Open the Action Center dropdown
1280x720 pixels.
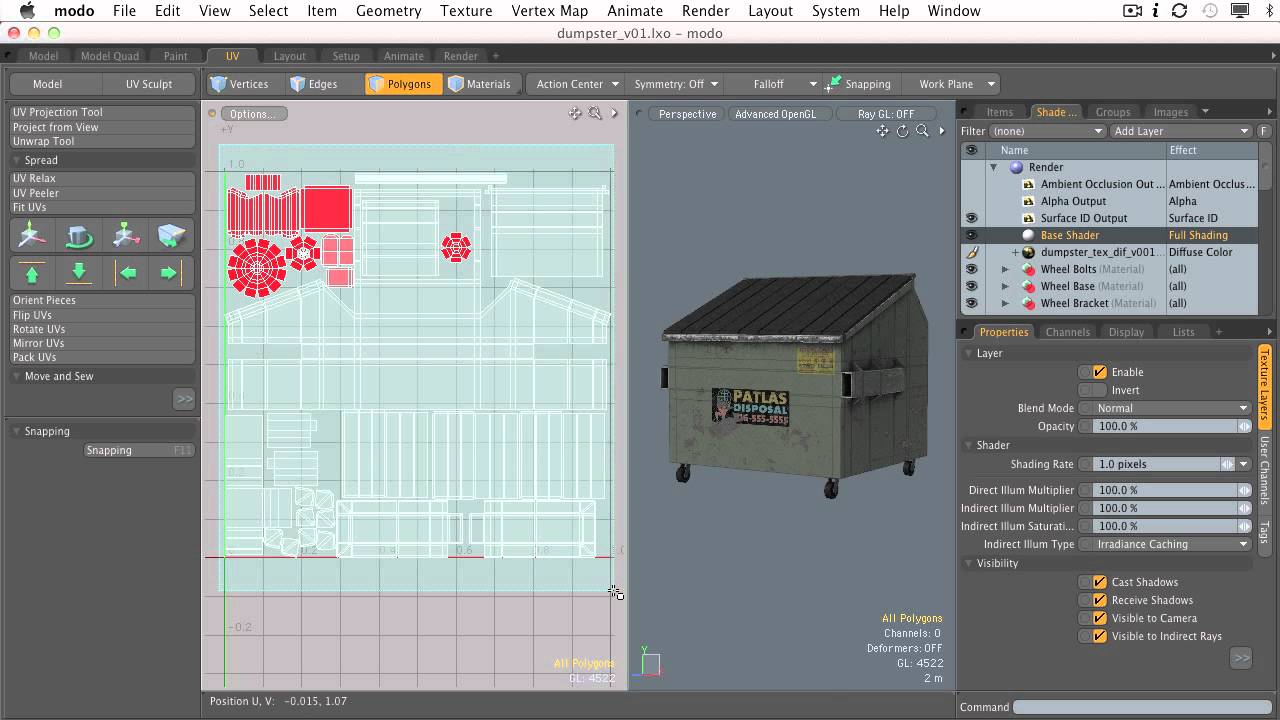pyautogui.click(x=577, y=84)
